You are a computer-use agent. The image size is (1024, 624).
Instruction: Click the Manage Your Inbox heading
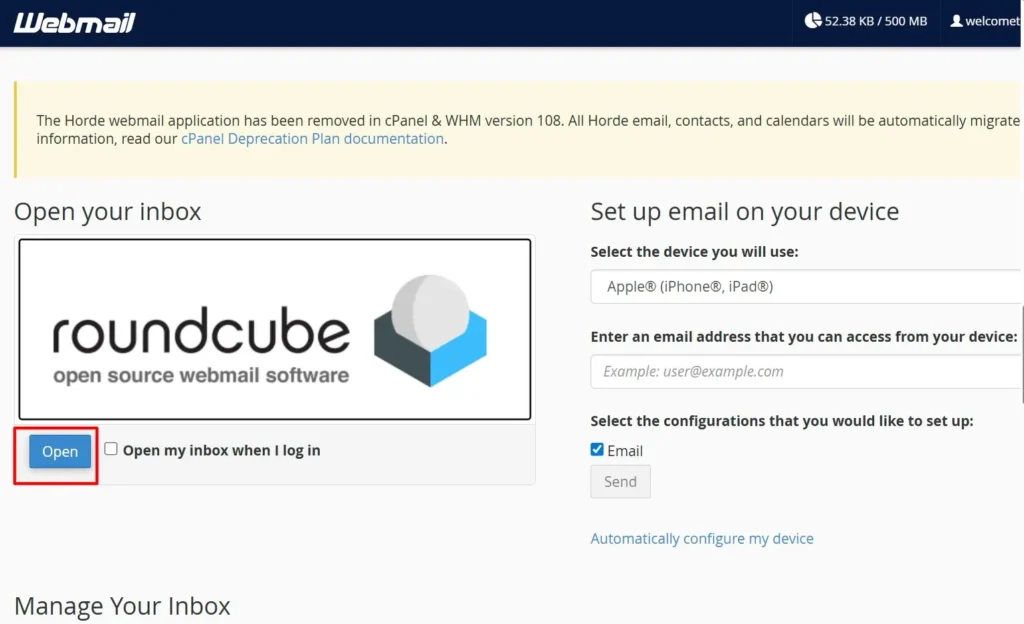122,606
